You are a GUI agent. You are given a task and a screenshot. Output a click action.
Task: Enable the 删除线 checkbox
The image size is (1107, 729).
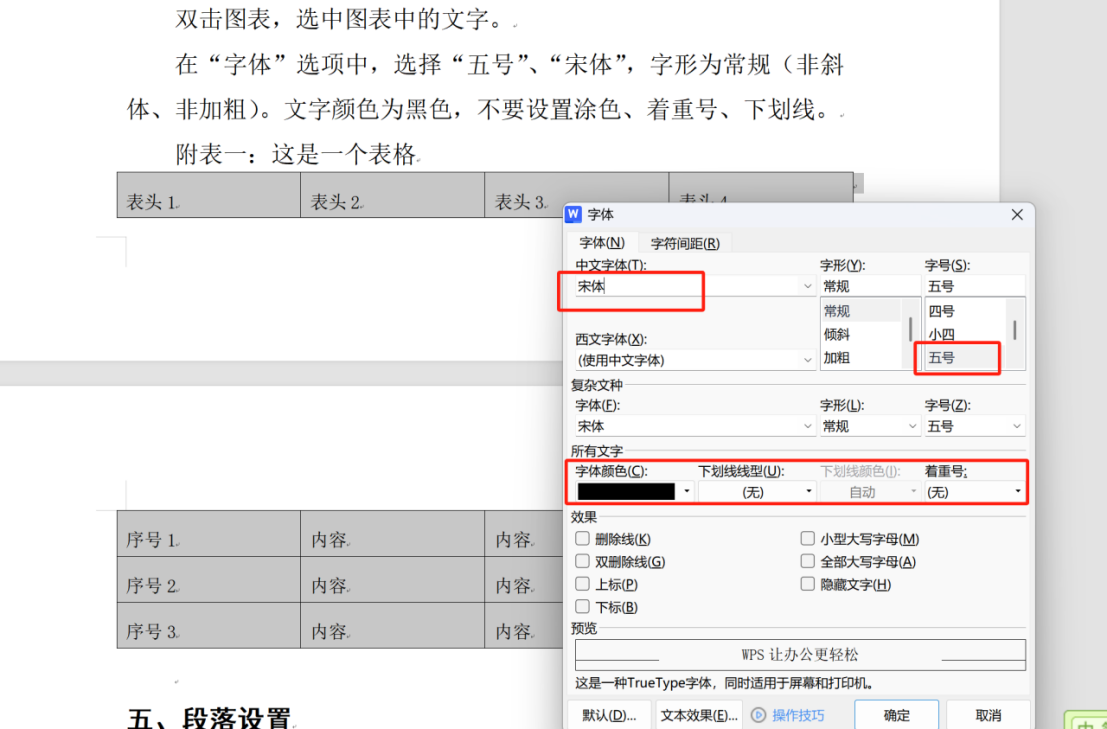pos(583,539)
